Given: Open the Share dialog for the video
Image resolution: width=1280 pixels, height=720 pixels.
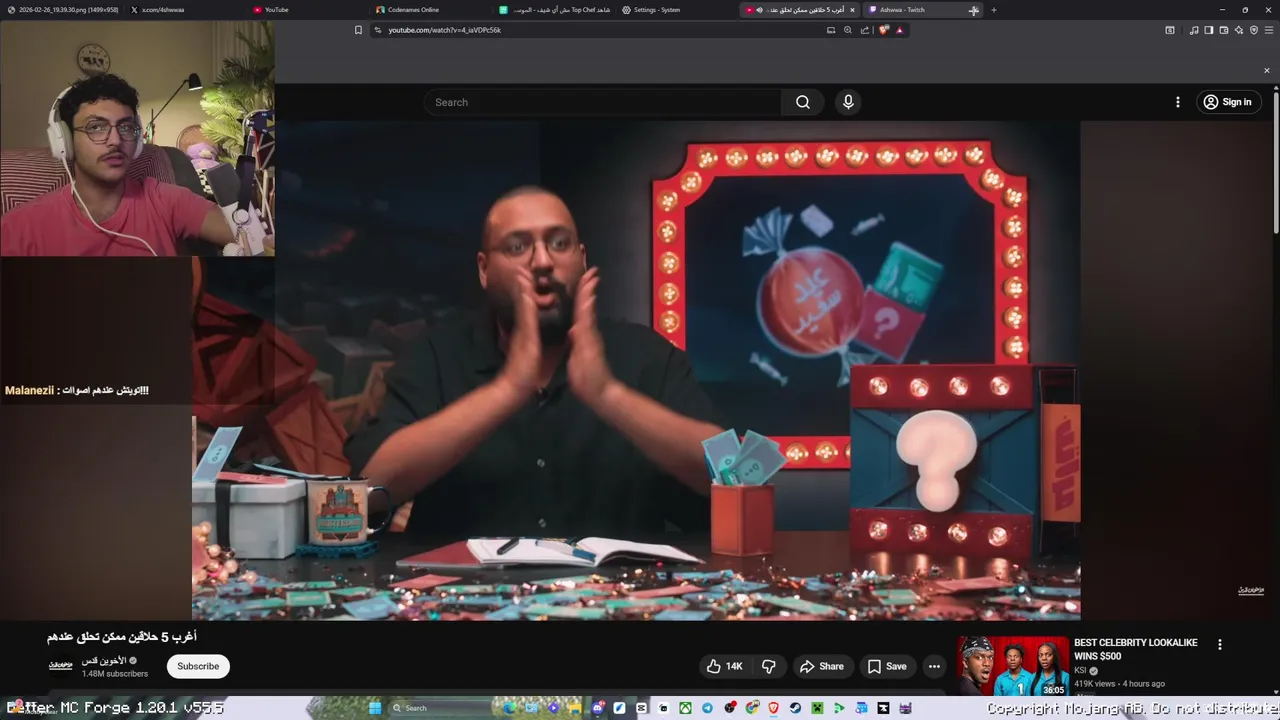Looking at the screenshot, I should 821,666.
